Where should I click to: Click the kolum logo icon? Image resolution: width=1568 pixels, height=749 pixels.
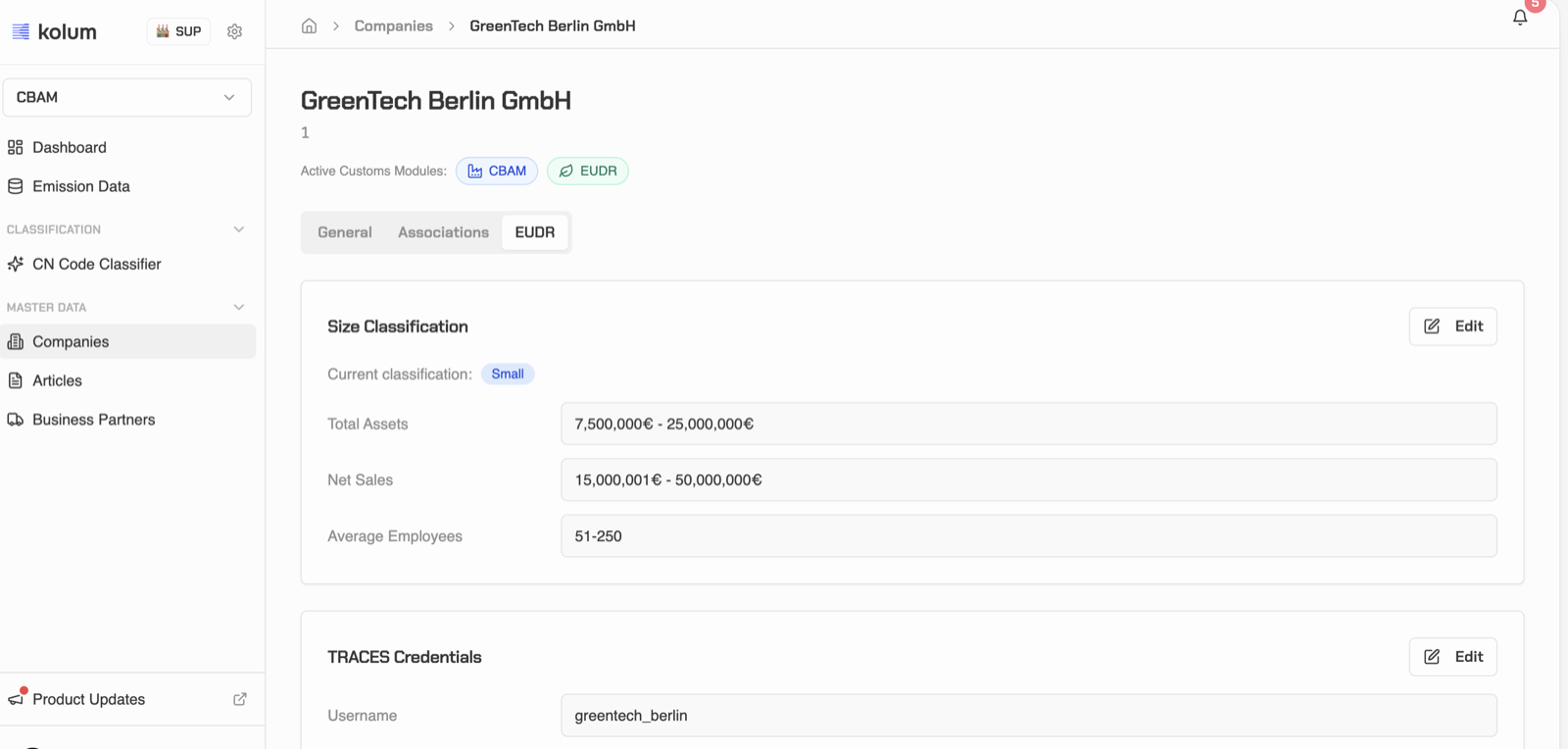click(21, 31)
